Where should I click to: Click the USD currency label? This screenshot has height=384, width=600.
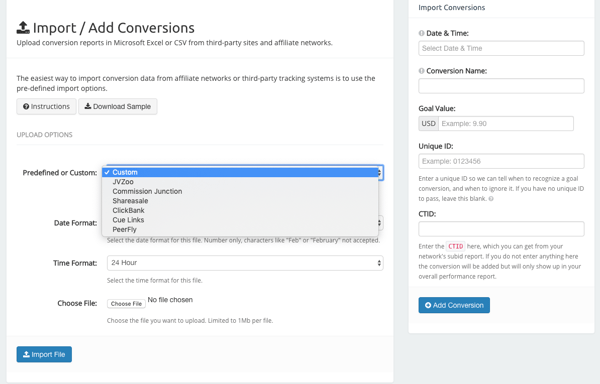click(x=429, y=124)
